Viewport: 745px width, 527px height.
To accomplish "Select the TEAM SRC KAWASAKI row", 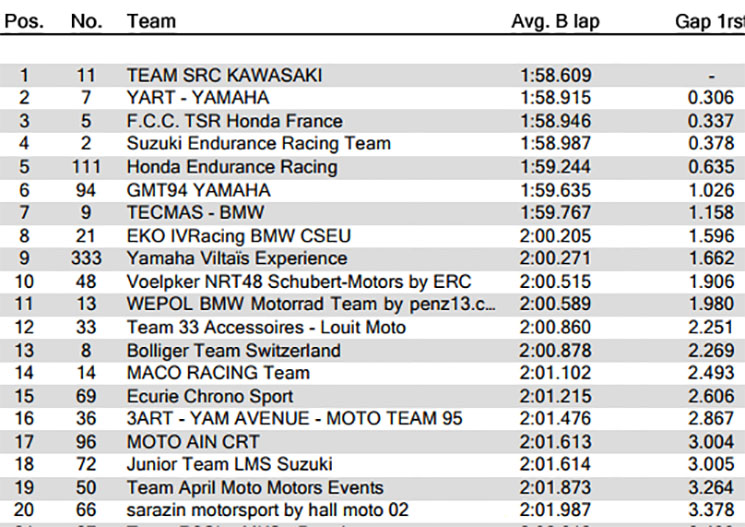I will 372,75.
